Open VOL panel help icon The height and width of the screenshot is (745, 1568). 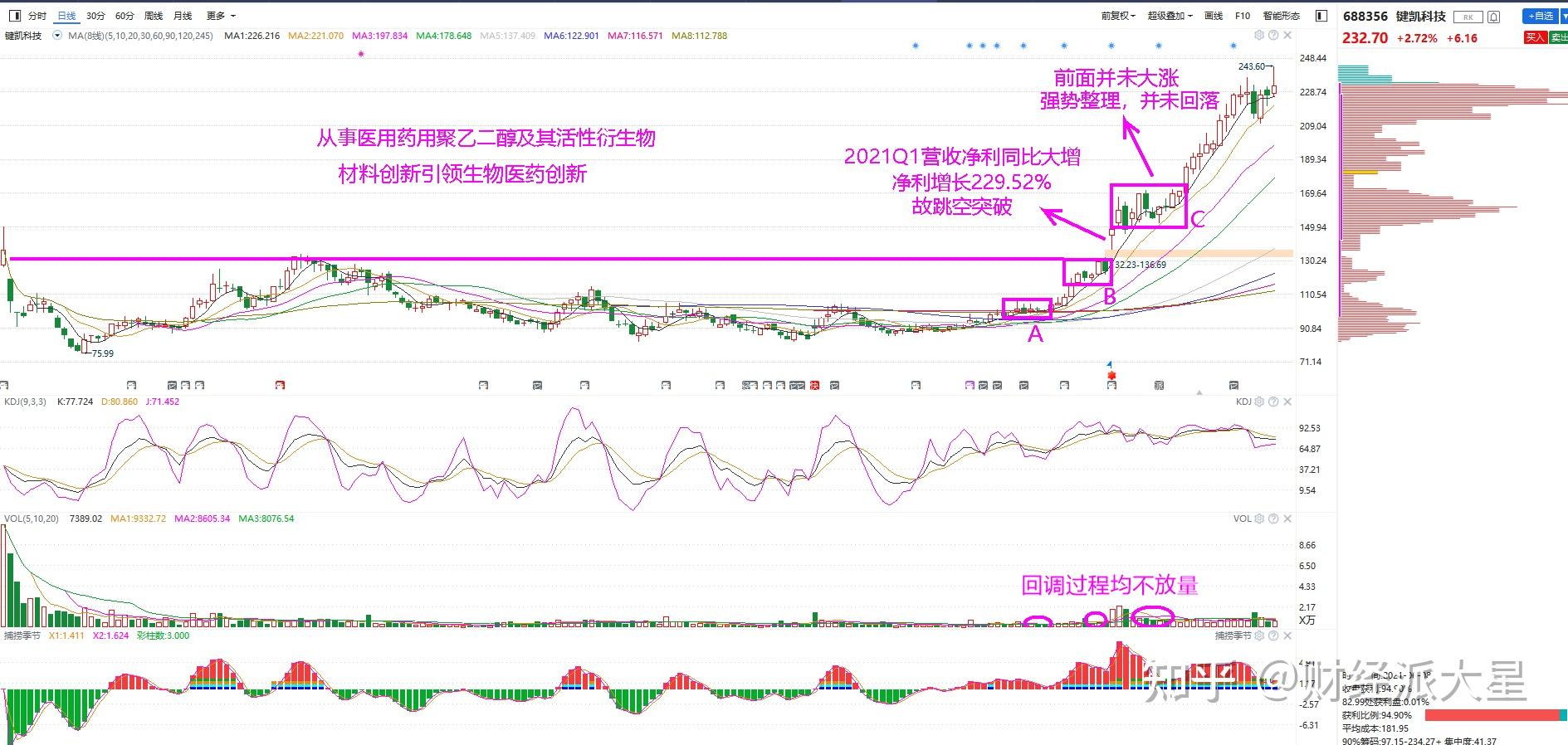tap(1273, 519)
